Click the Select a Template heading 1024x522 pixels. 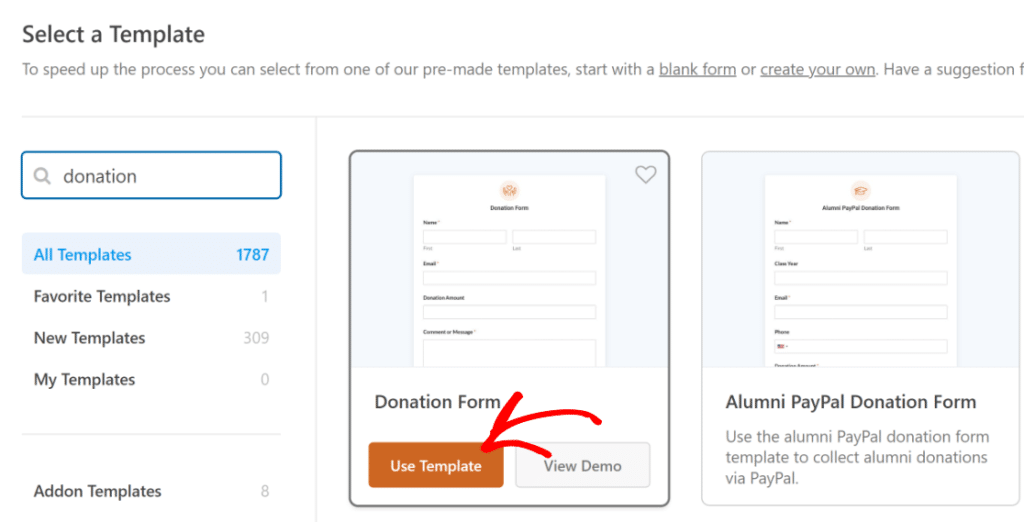[x=113, y=34]
